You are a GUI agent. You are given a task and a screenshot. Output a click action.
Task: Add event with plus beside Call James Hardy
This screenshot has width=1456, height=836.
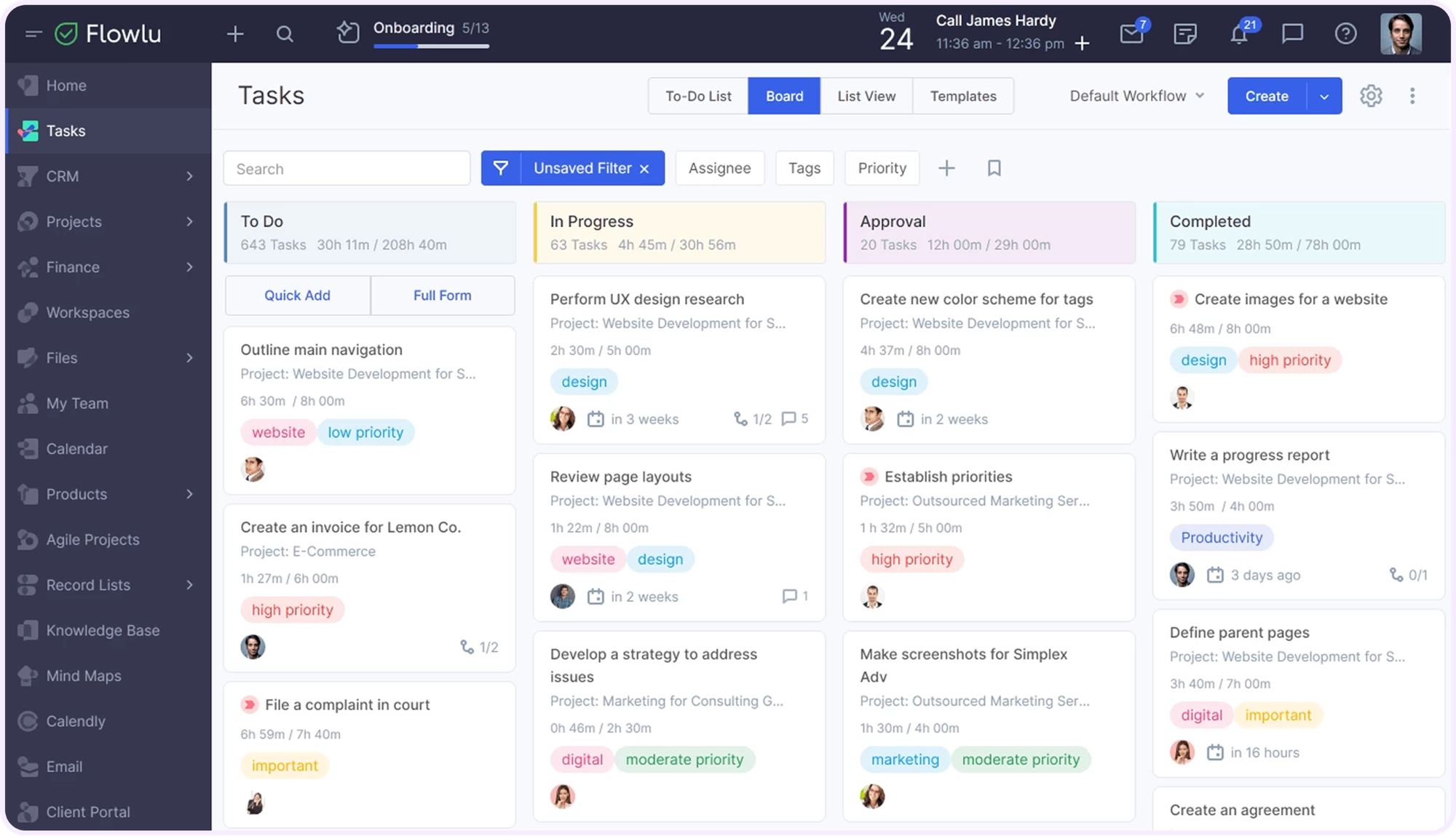[1083, 44]
